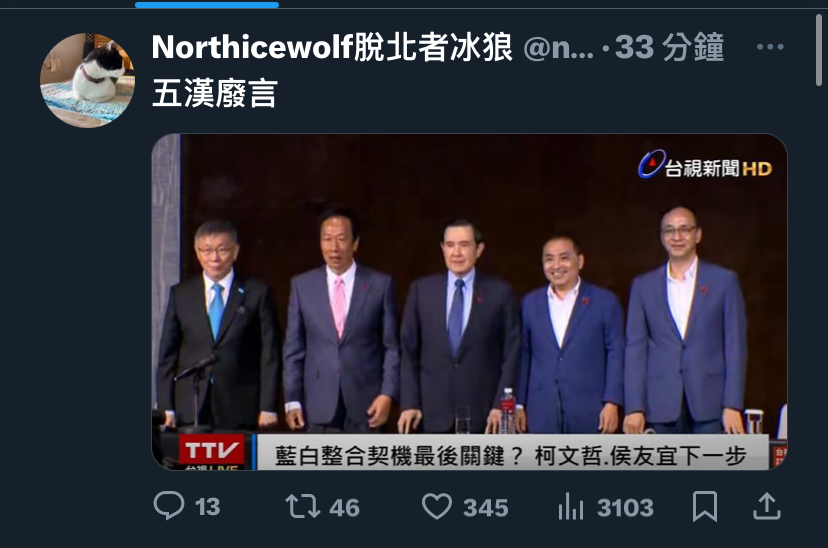Image resolution: width=828 pixels, height=548 pixels.
Task: Click the like count 345
Action: pos(485,508)
